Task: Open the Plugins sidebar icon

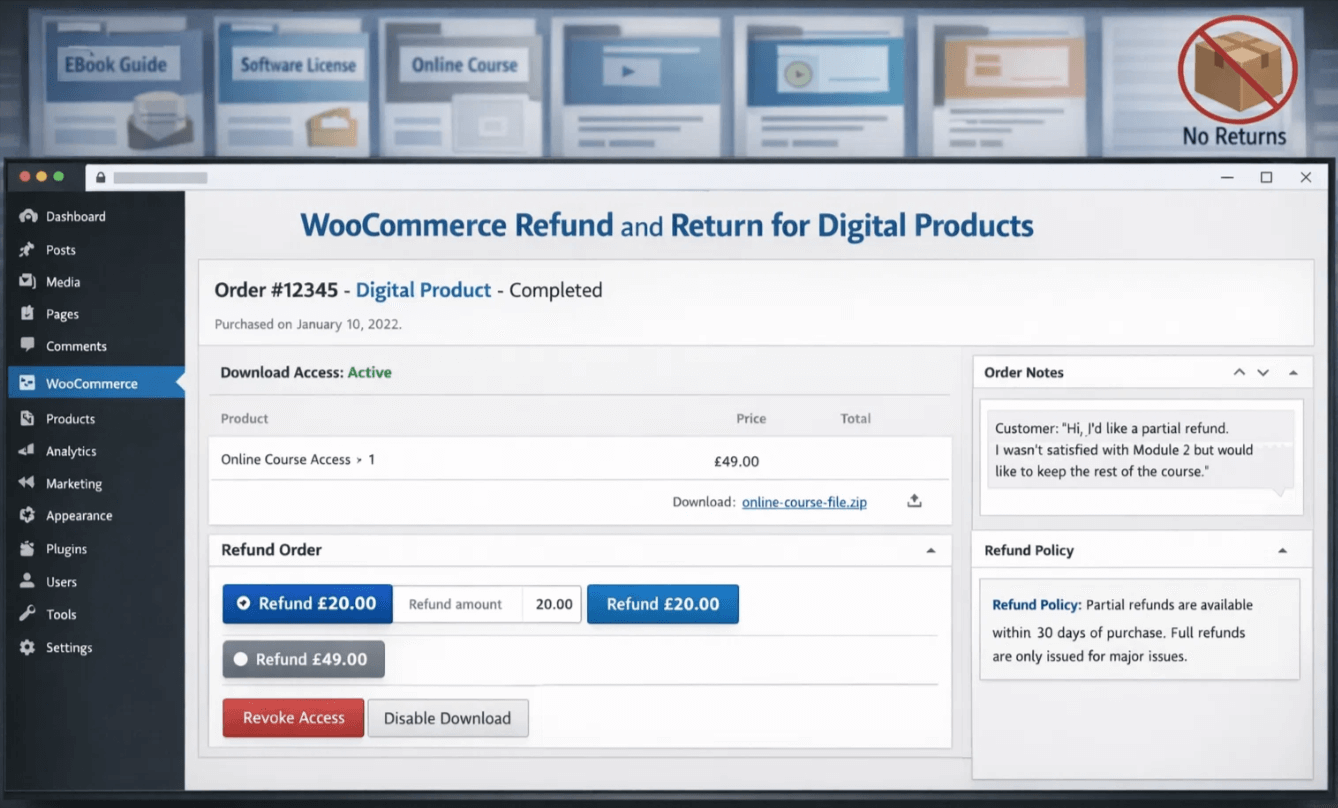Action: pyautogui.click(x=25, y=548)
